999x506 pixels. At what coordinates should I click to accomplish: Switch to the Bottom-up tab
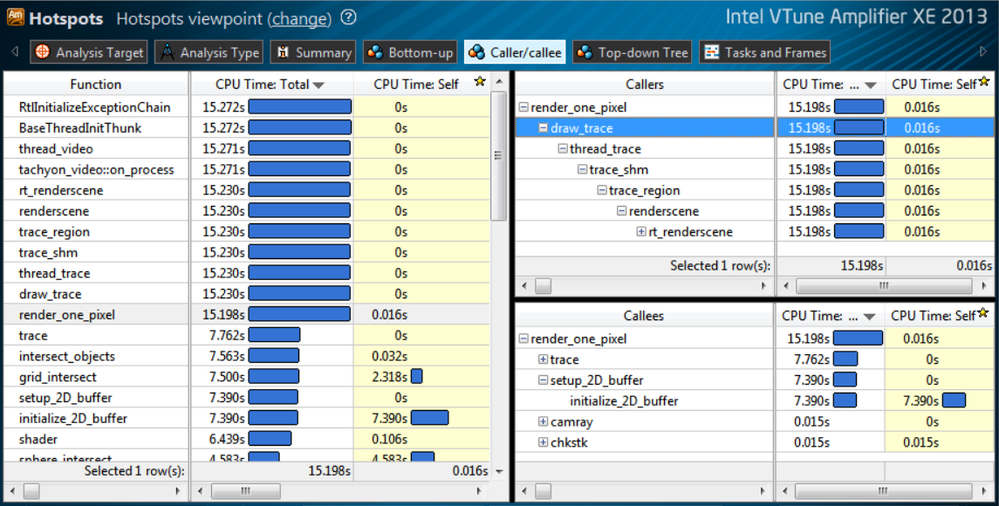[x=410, y=52]
